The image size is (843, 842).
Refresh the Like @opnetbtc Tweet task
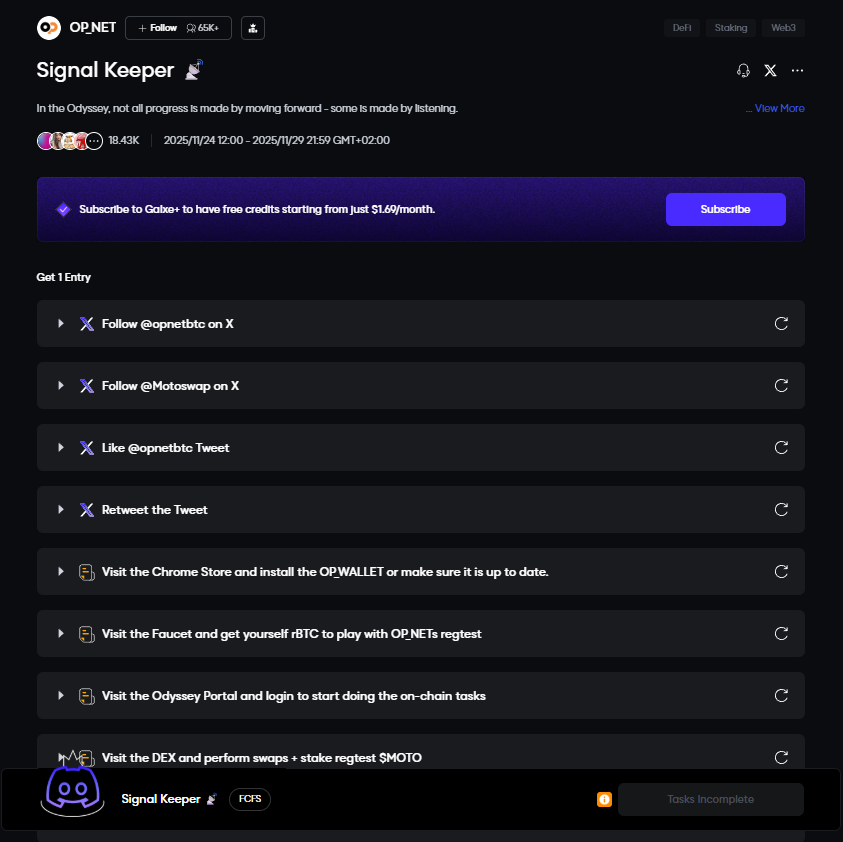pyautogui.click(x=782, y=448)
